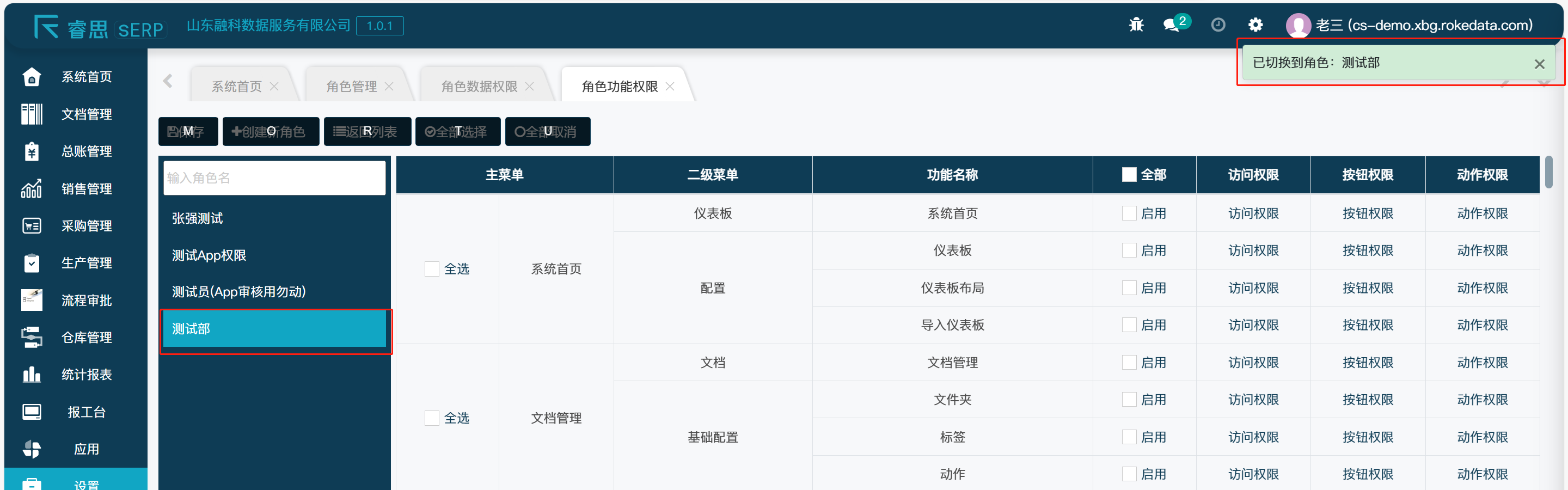The height and width of the screenshot is (490, 1568).
Task: Toggle the 全部 checkbox in table header
Action: [x=1129, y=175]
